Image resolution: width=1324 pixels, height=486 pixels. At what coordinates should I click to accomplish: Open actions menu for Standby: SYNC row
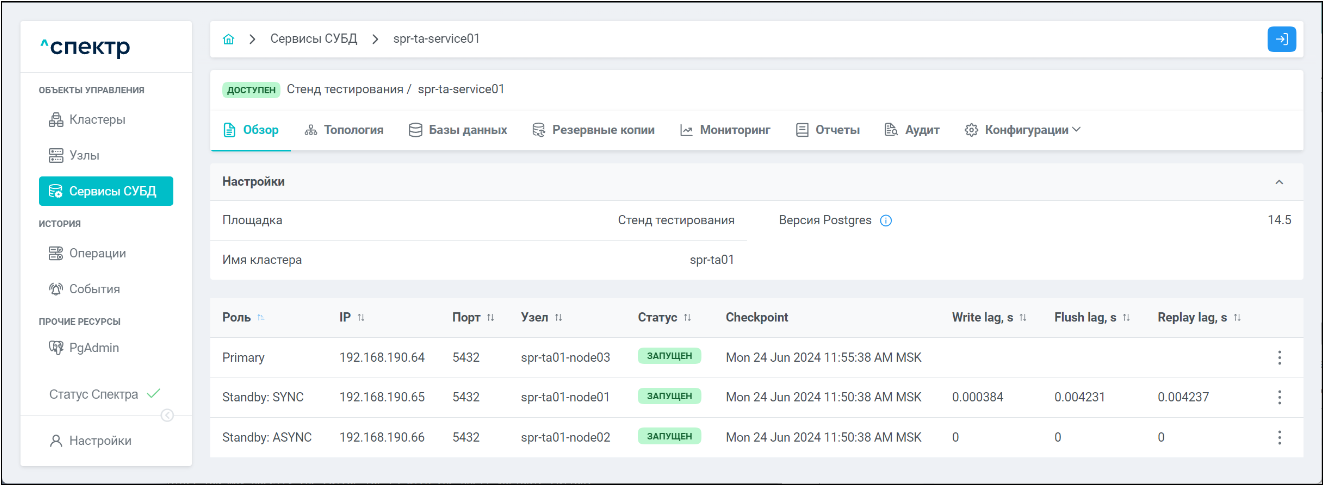pyautogui.click(x=1279, y=397)
